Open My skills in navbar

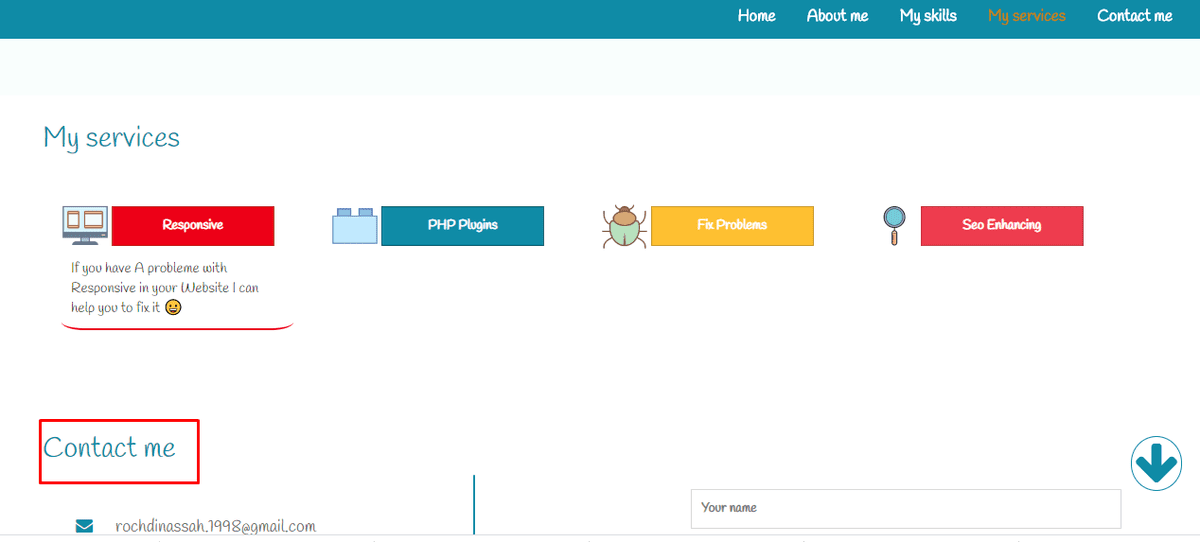click(x=928, y=16)
